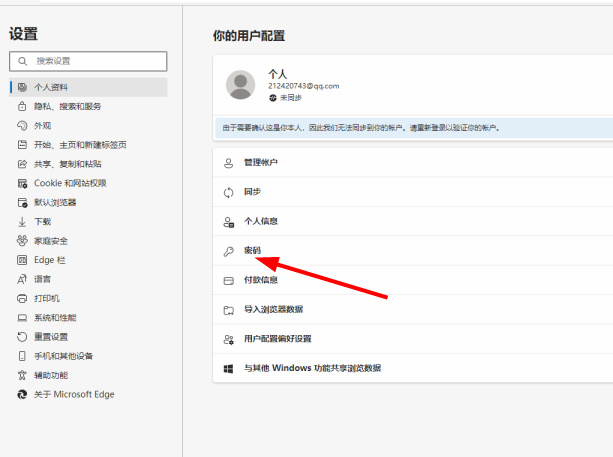
Task: Open 管理帐户 option
Action: [261, 162]
